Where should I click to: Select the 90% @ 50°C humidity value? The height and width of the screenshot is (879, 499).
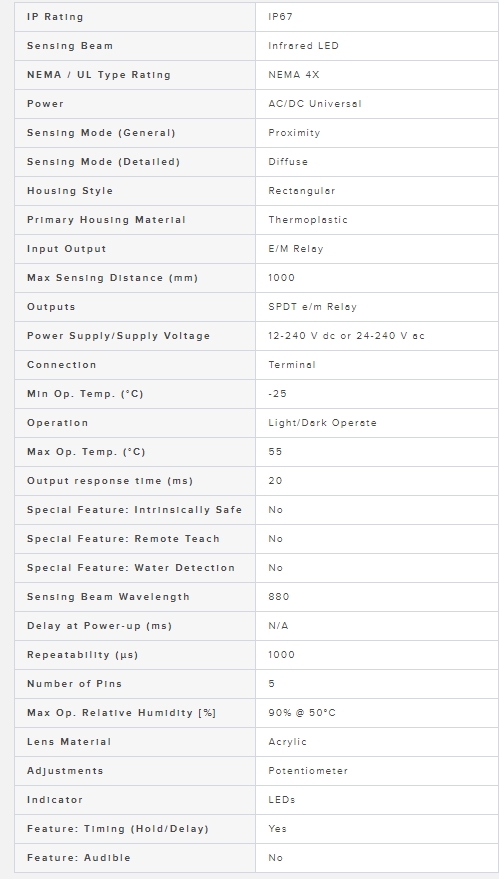coord(302,713)
